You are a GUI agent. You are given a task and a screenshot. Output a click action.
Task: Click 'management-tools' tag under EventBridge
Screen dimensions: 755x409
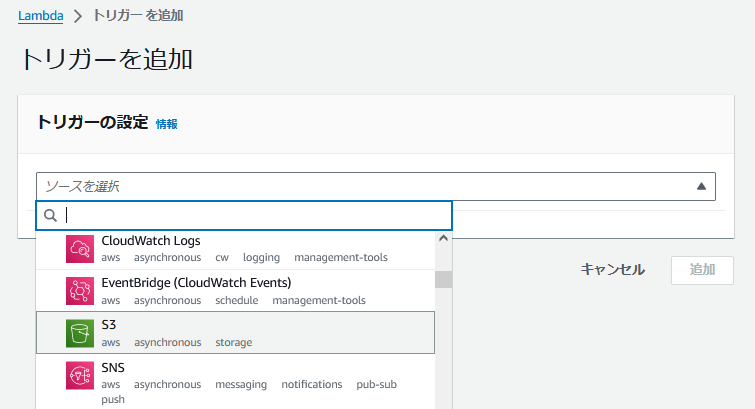point(319,301)
